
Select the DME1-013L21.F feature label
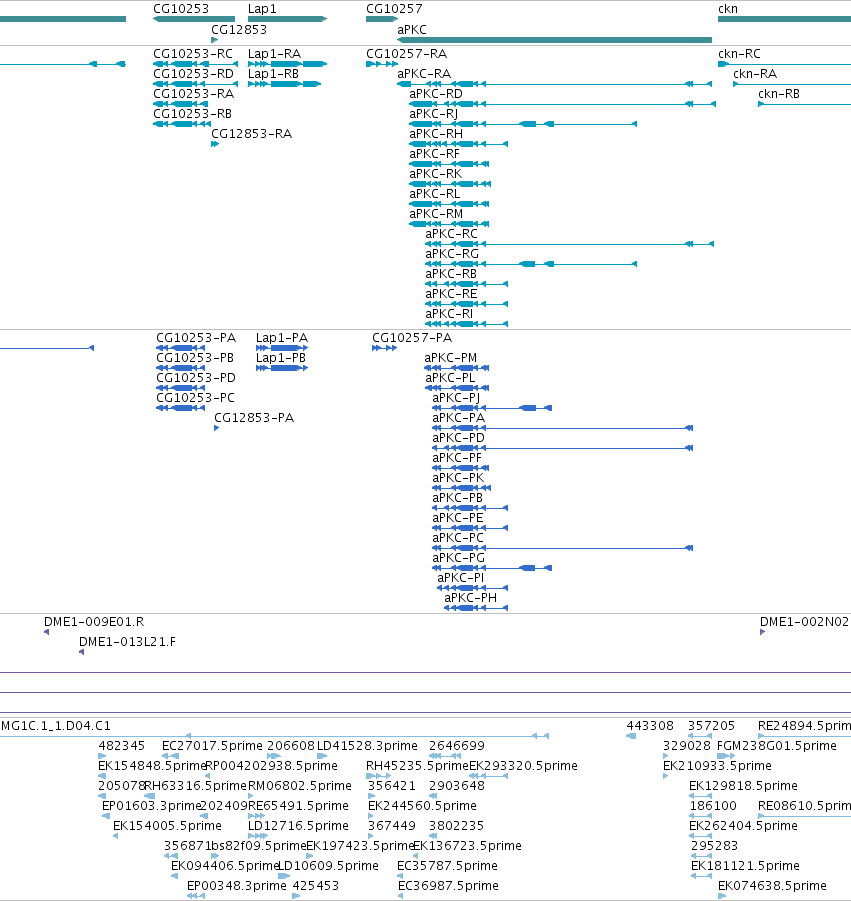click(x=128, y=642)
